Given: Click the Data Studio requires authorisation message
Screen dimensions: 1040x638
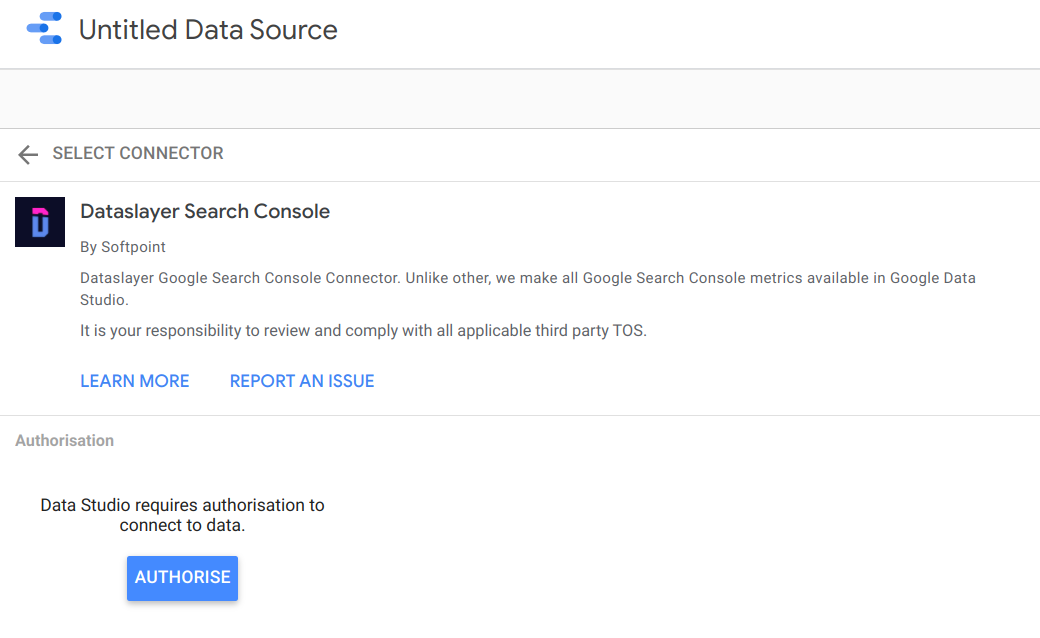Looking at the screenshot, I should coord(182,505).
